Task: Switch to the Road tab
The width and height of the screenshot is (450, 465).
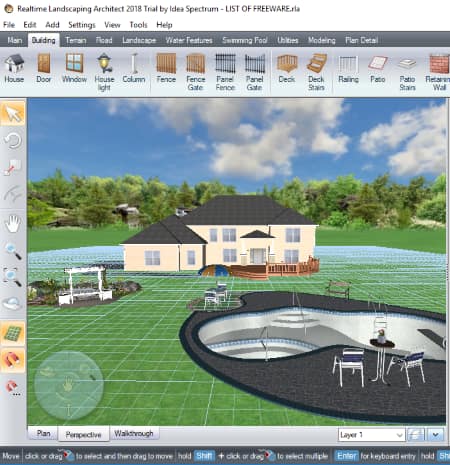Action: [104, 40]
